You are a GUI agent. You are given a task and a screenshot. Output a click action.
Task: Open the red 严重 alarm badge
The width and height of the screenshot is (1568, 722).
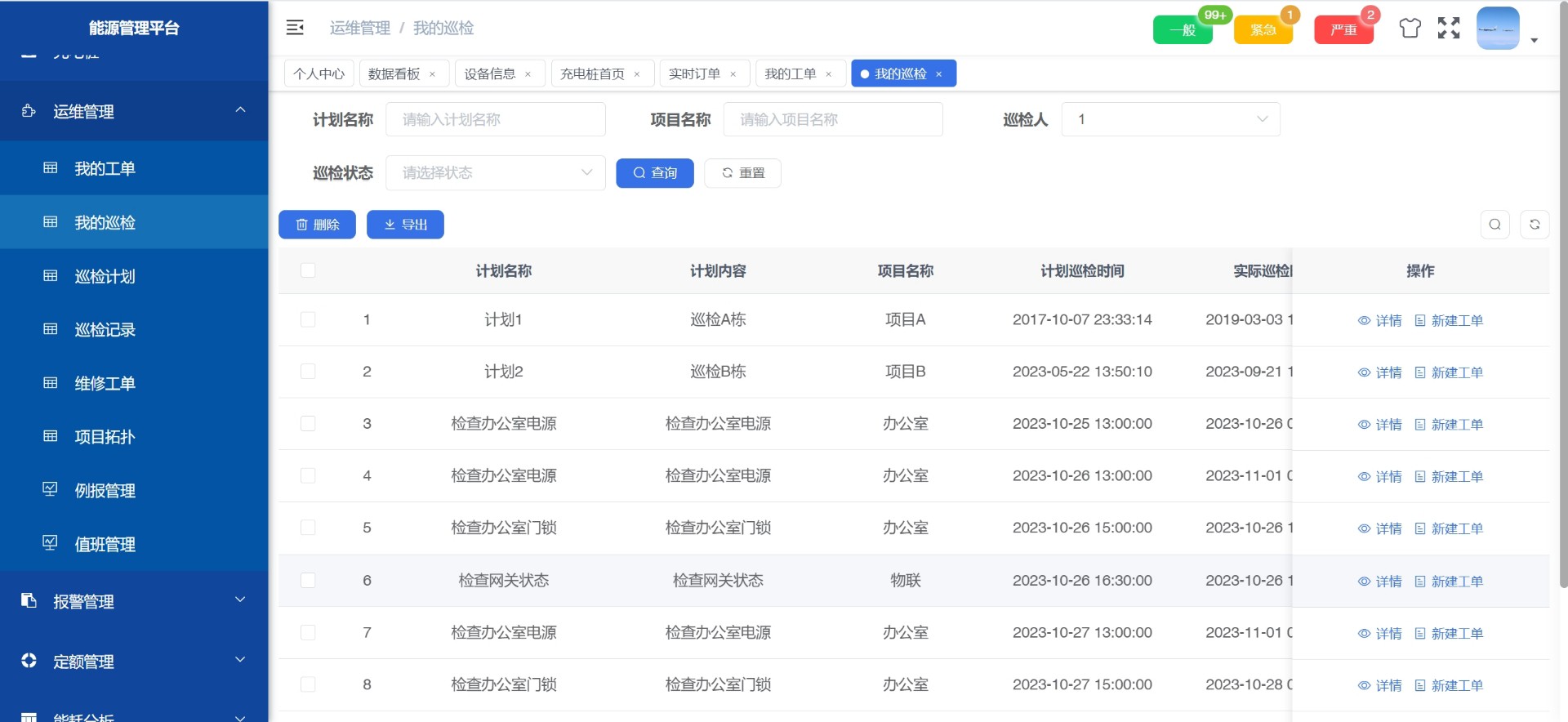coord(1343,30)
